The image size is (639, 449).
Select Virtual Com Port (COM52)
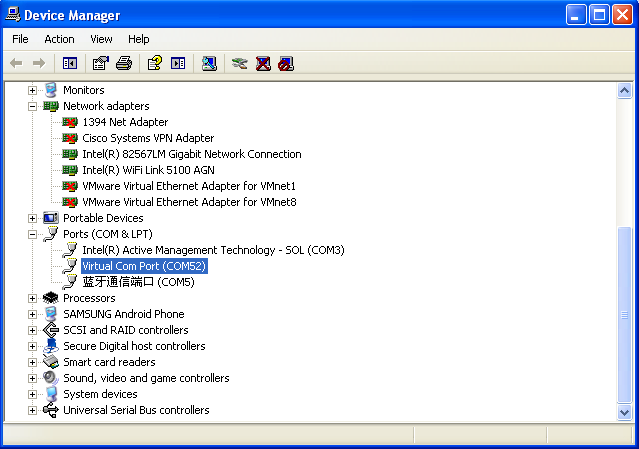tap(144, 266)
